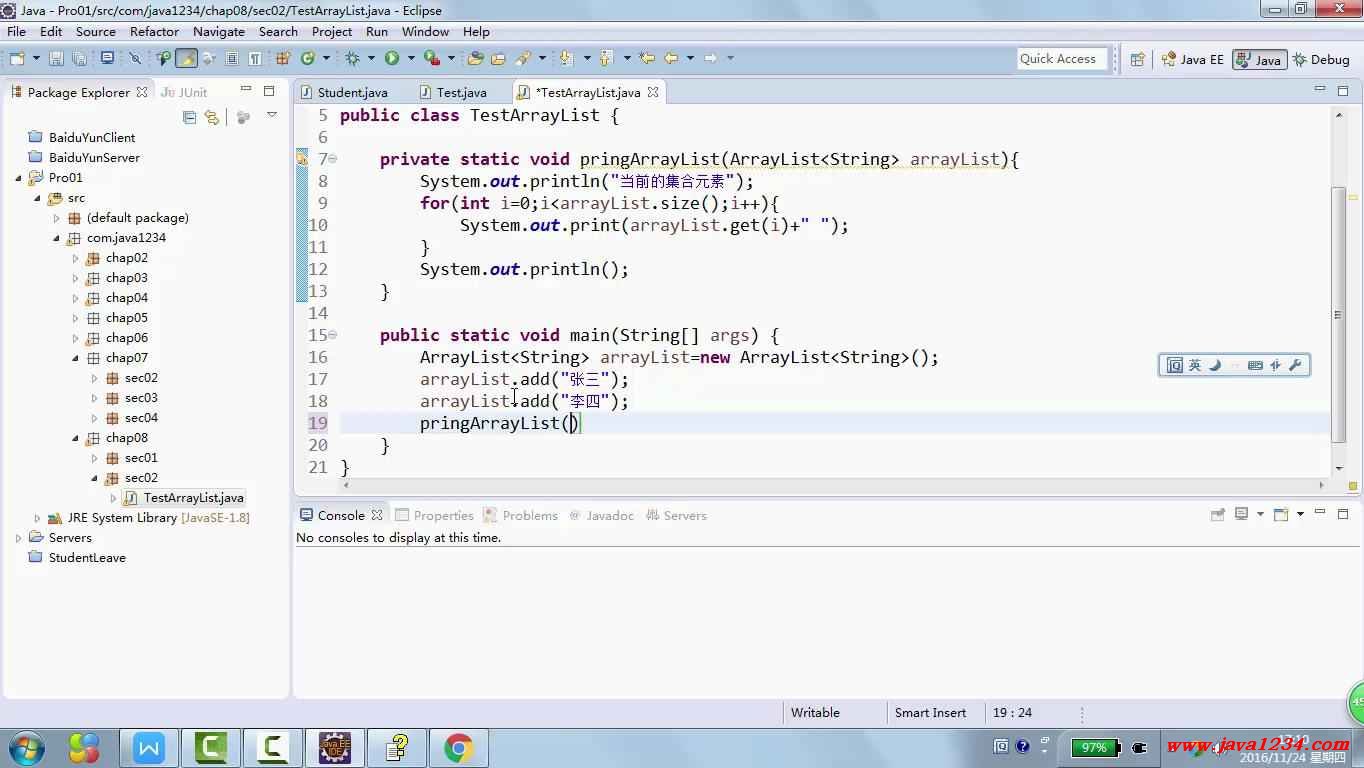
Task: Switch to Java EE perspective
Action: point(1192,59)
